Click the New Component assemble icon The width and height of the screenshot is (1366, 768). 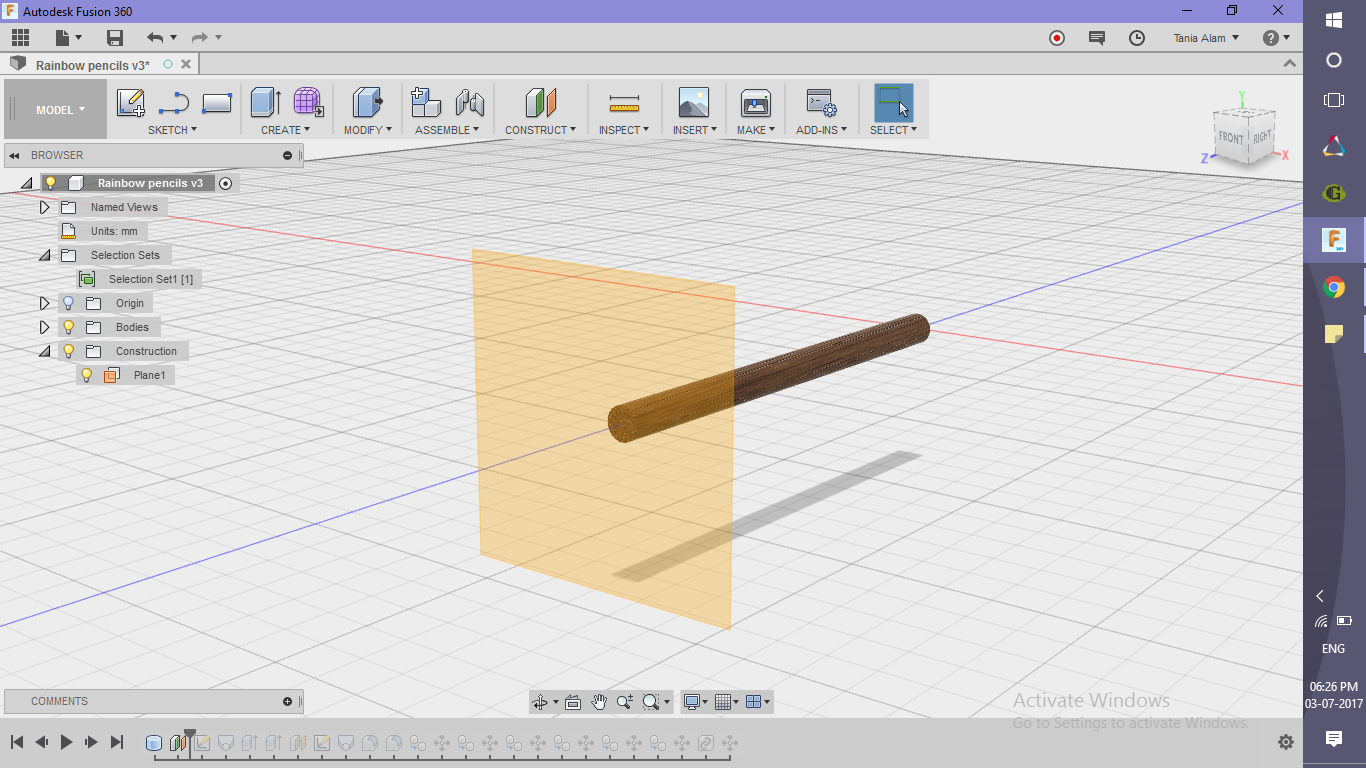coord(426,102)
